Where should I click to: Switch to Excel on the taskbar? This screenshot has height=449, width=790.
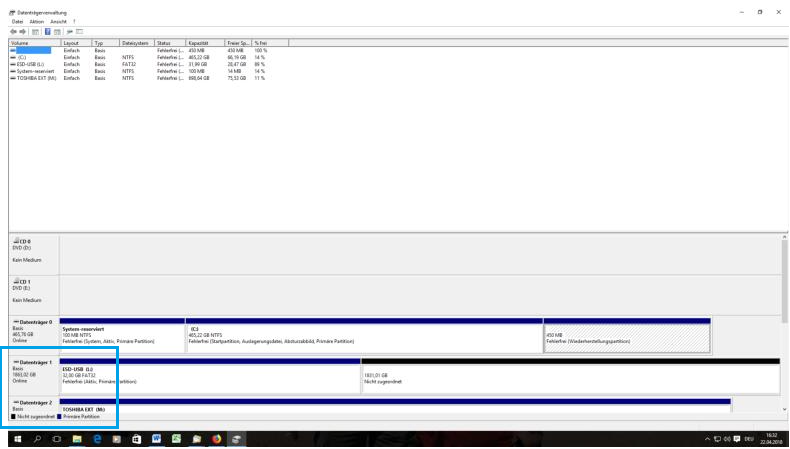[176, 439]
